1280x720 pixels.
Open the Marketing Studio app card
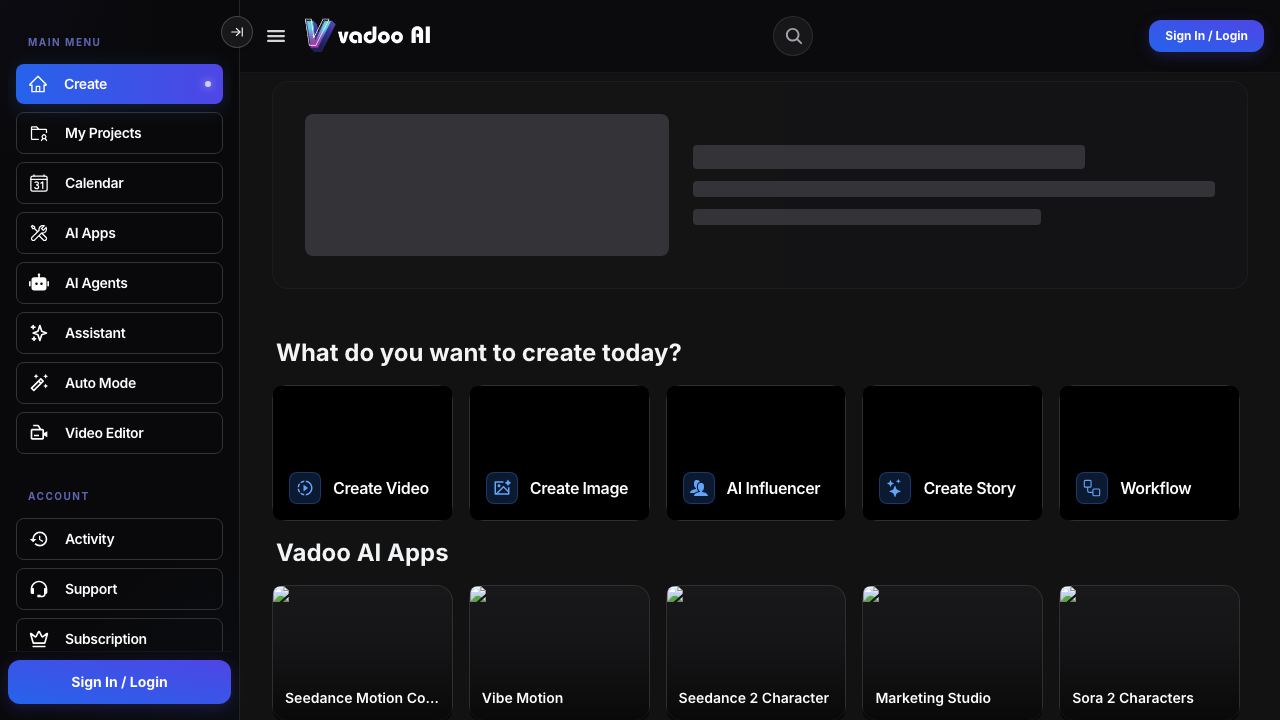click(x=952, y=652)
